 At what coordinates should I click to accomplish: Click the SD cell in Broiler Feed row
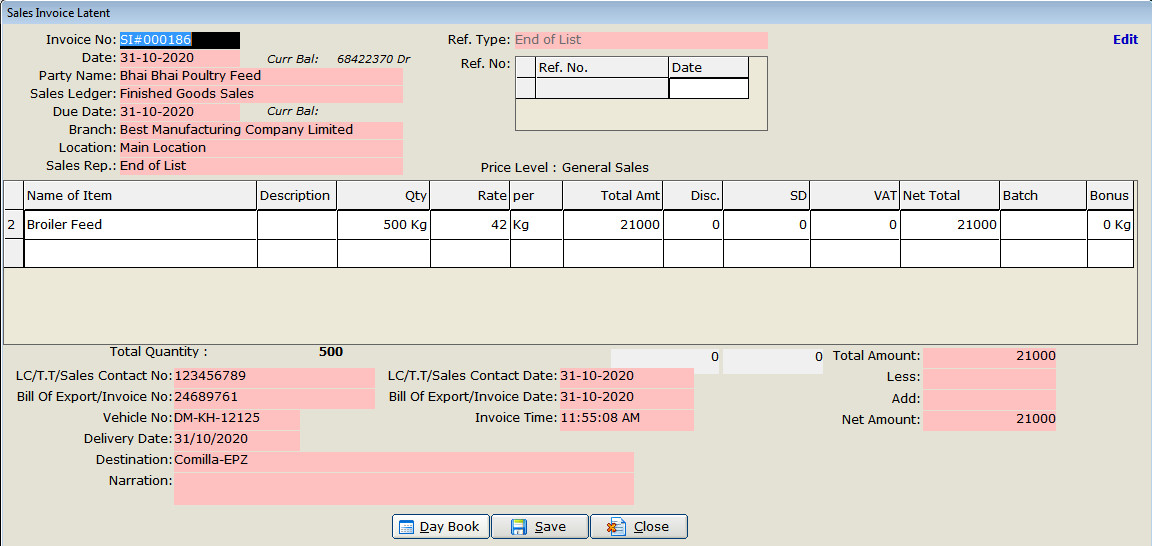[766, 225]
